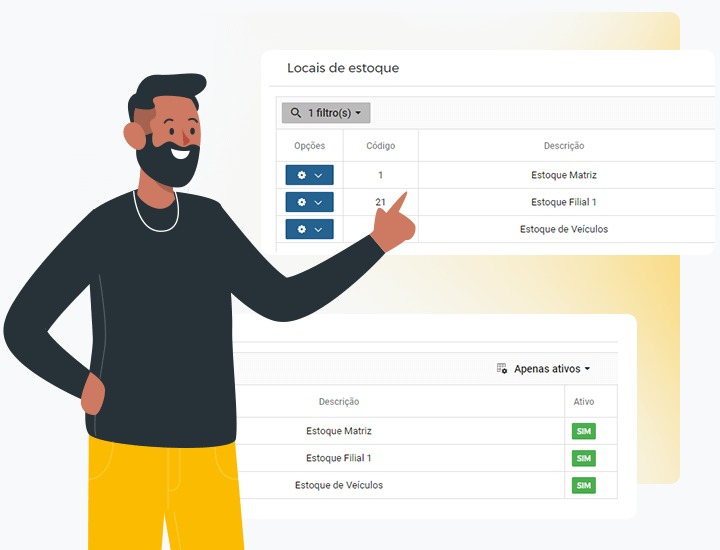720x550 pixels.
Task: Select code cell 21 in upper table
Action: [x=380, y=202]
